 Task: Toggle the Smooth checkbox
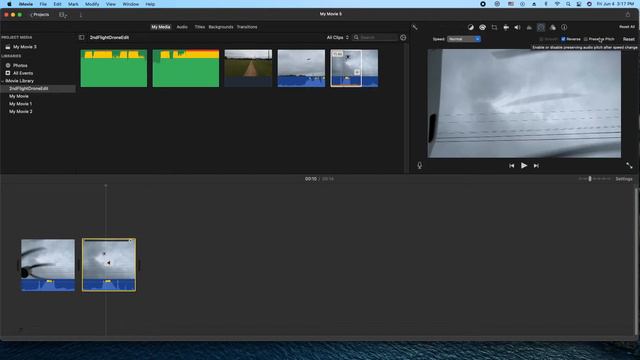(541, 39)
